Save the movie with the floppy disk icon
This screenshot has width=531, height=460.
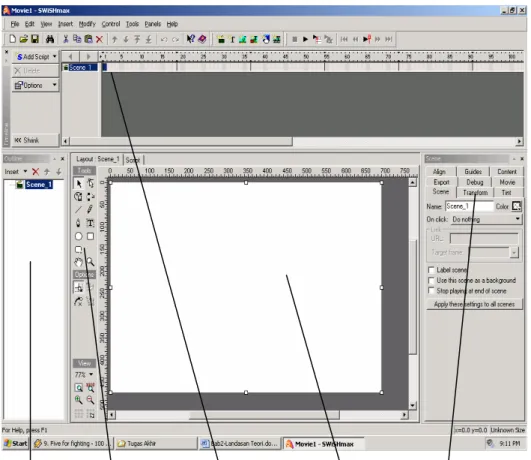point(35,39)
